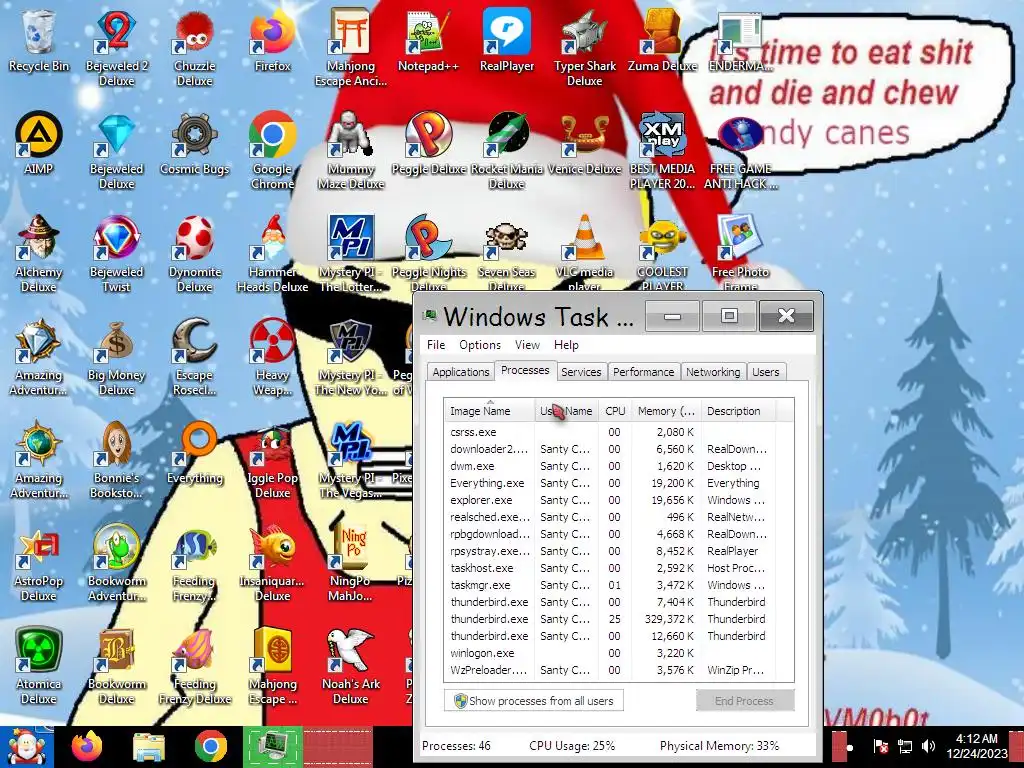Open Mahjong Escape Ancient shortcut
This screenshot has height=768, width=1024.
[351, 48]
